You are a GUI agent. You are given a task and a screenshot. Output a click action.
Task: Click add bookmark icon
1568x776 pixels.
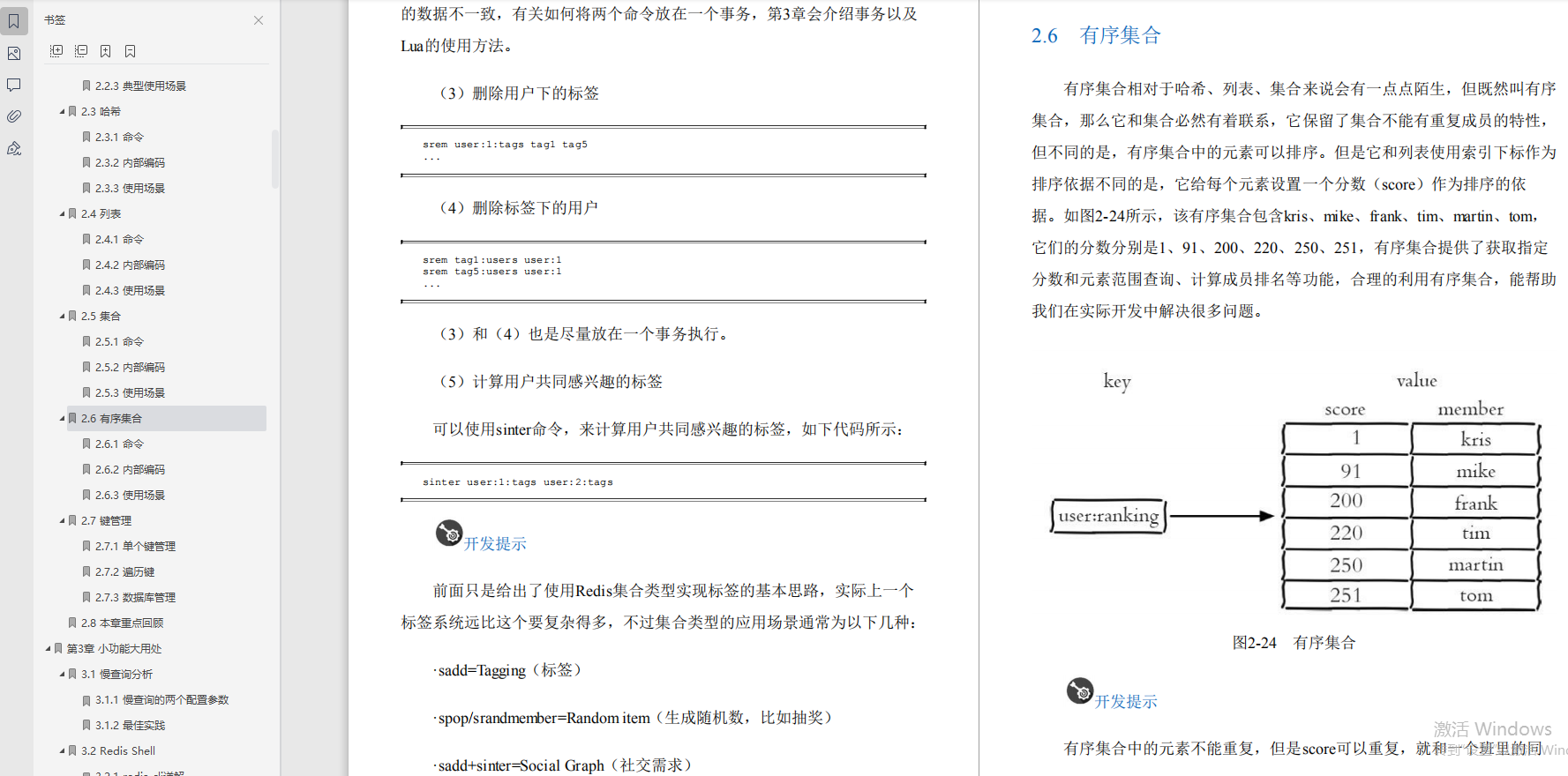[106, 51]
